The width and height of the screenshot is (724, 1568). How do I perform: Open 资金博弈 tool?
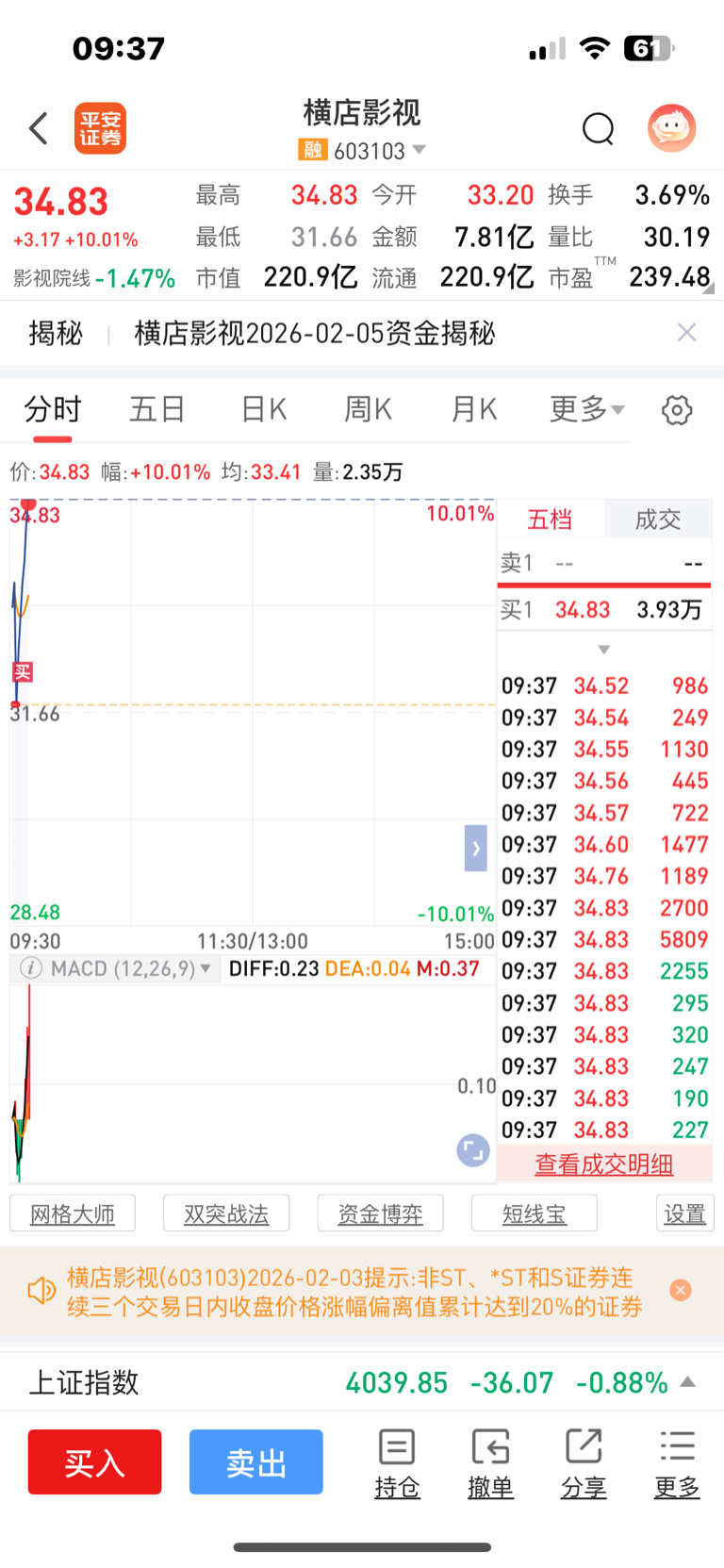[x=381, y=1213]
